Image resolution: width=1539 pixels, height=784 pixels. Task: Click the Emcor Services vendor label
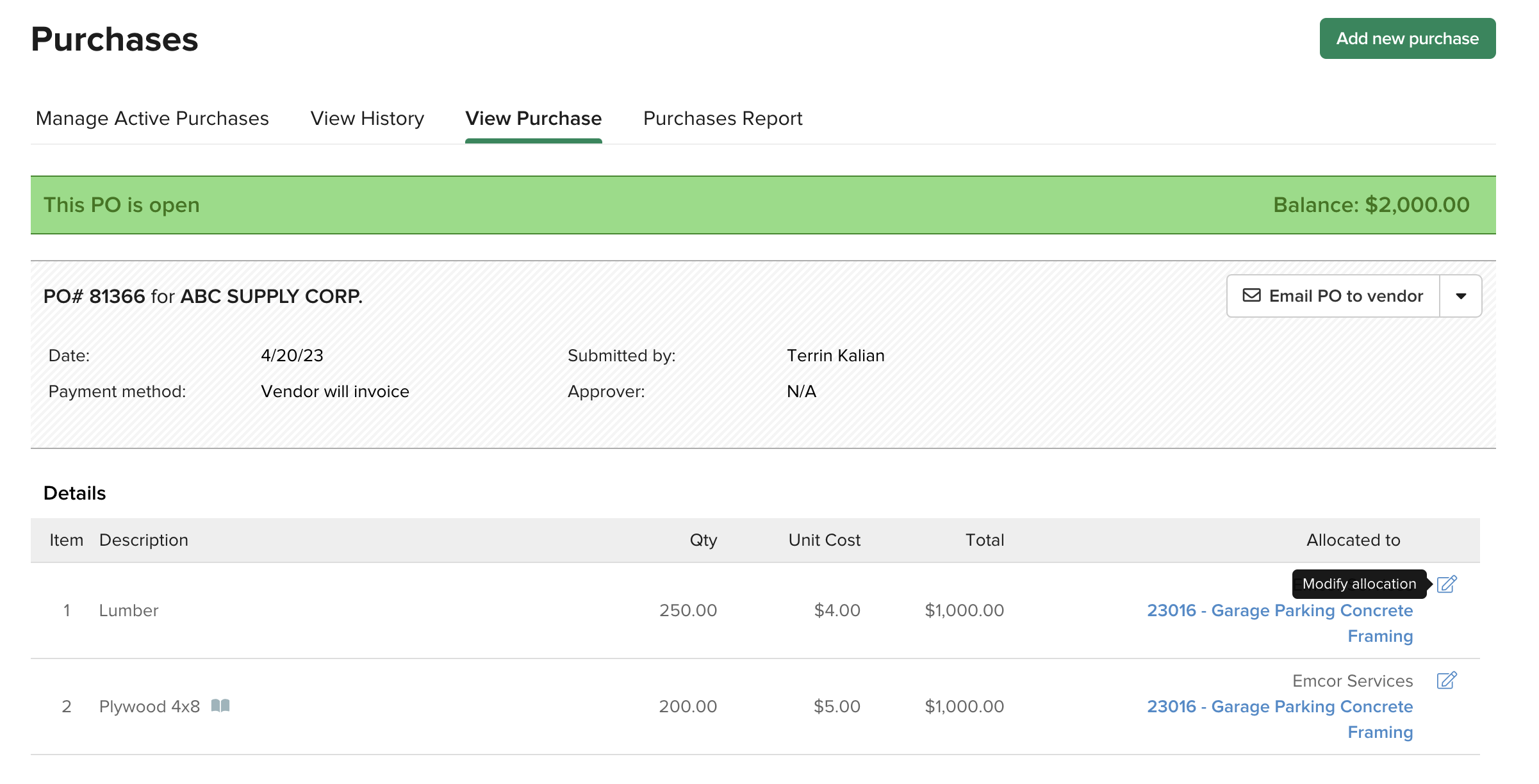point(1352,681)
